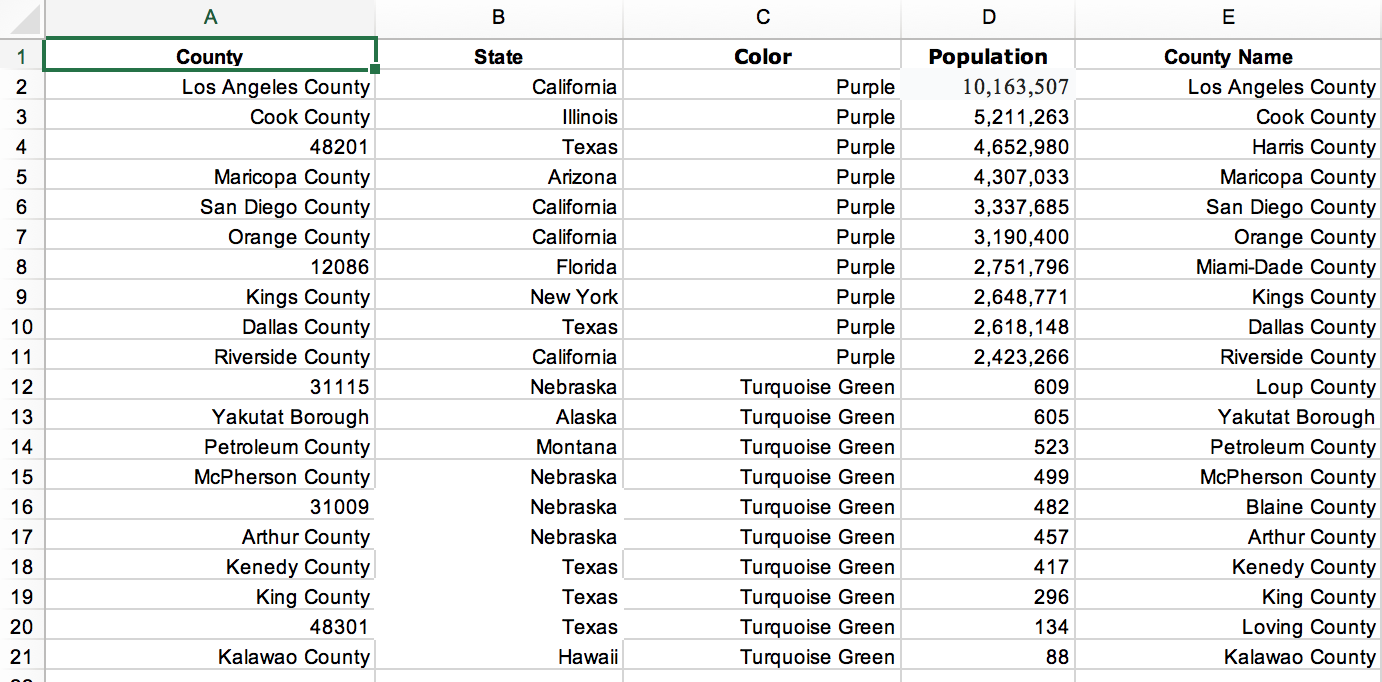Click the population value 88
Screen dimensions: 1382x682
pos(988,657)
